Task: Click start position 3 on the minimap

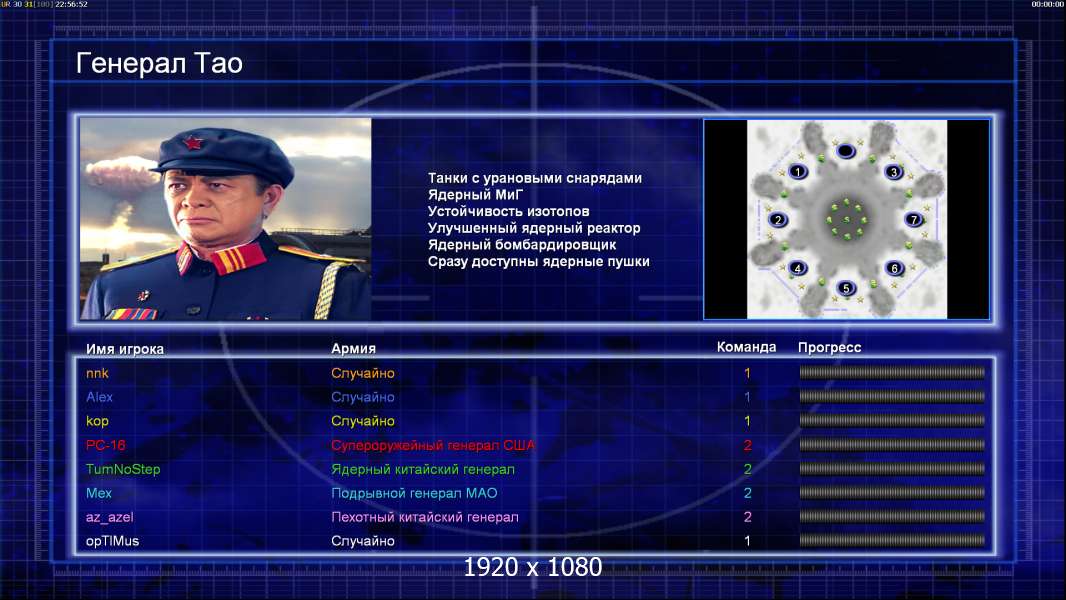Action: click(x=894, y=171)
